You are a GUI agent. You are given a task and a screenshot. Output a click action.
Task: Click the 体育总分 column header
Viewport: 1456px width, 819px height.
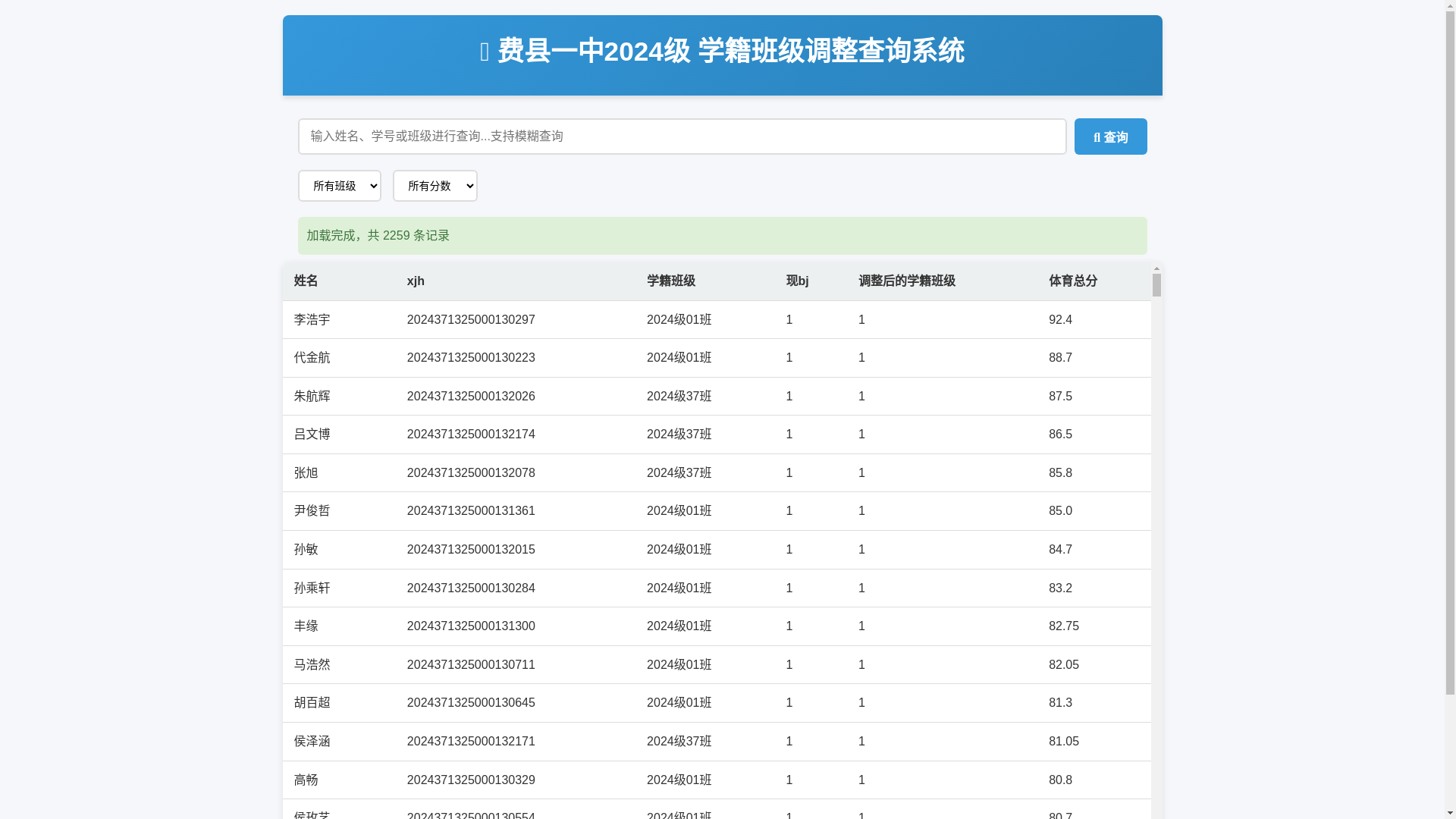click(1072, 281)
